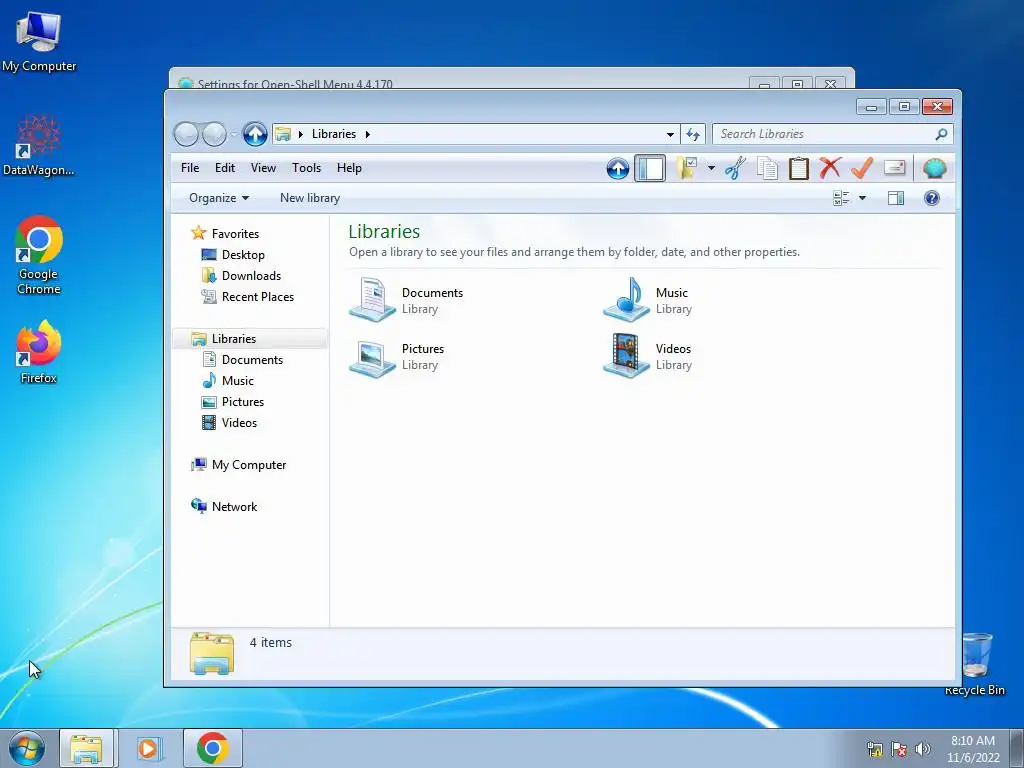The image size is (1024, 768).
Task: Select Pictures in navigation tree
Action: [232, 402]
